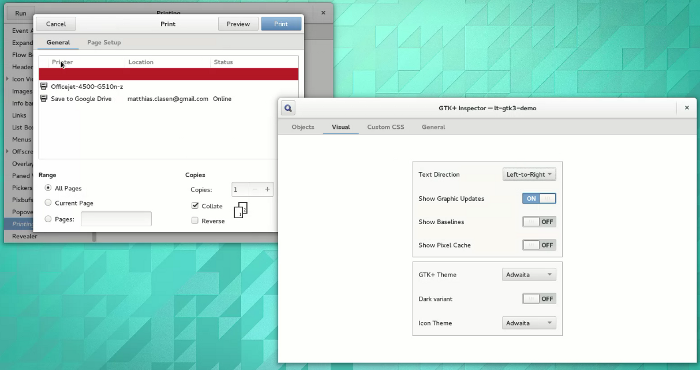Select the Printing demo list item
This screenshot has height=370, width=700.
[x=19, y=224]
